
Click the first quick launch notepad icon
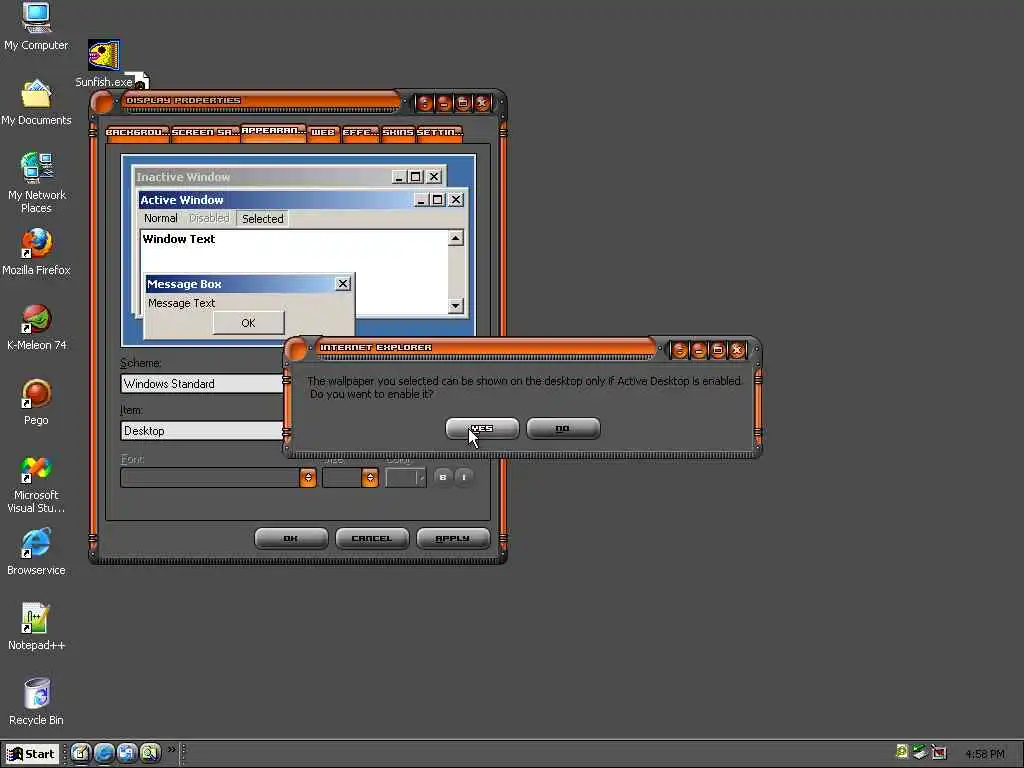(x=80, y=753)
